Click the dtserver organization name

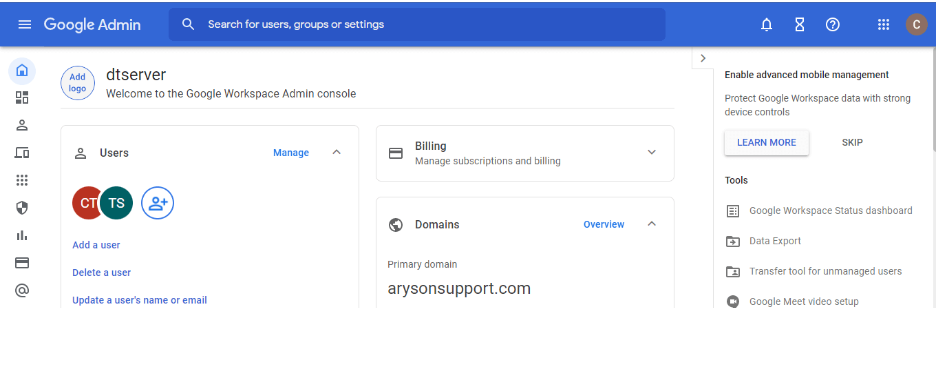(136, 75)
